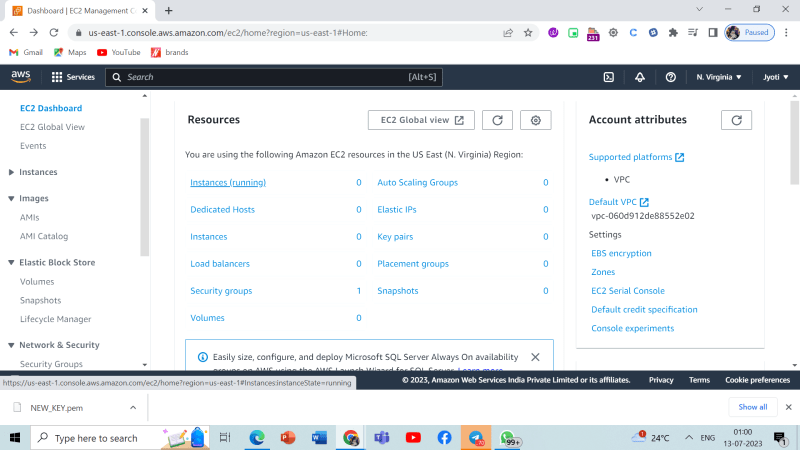Image resolution: width=800 pixels, height=450 pixels.
Task: Click the sidebar vertical scrollbar
Action: (x=144, y=187)
